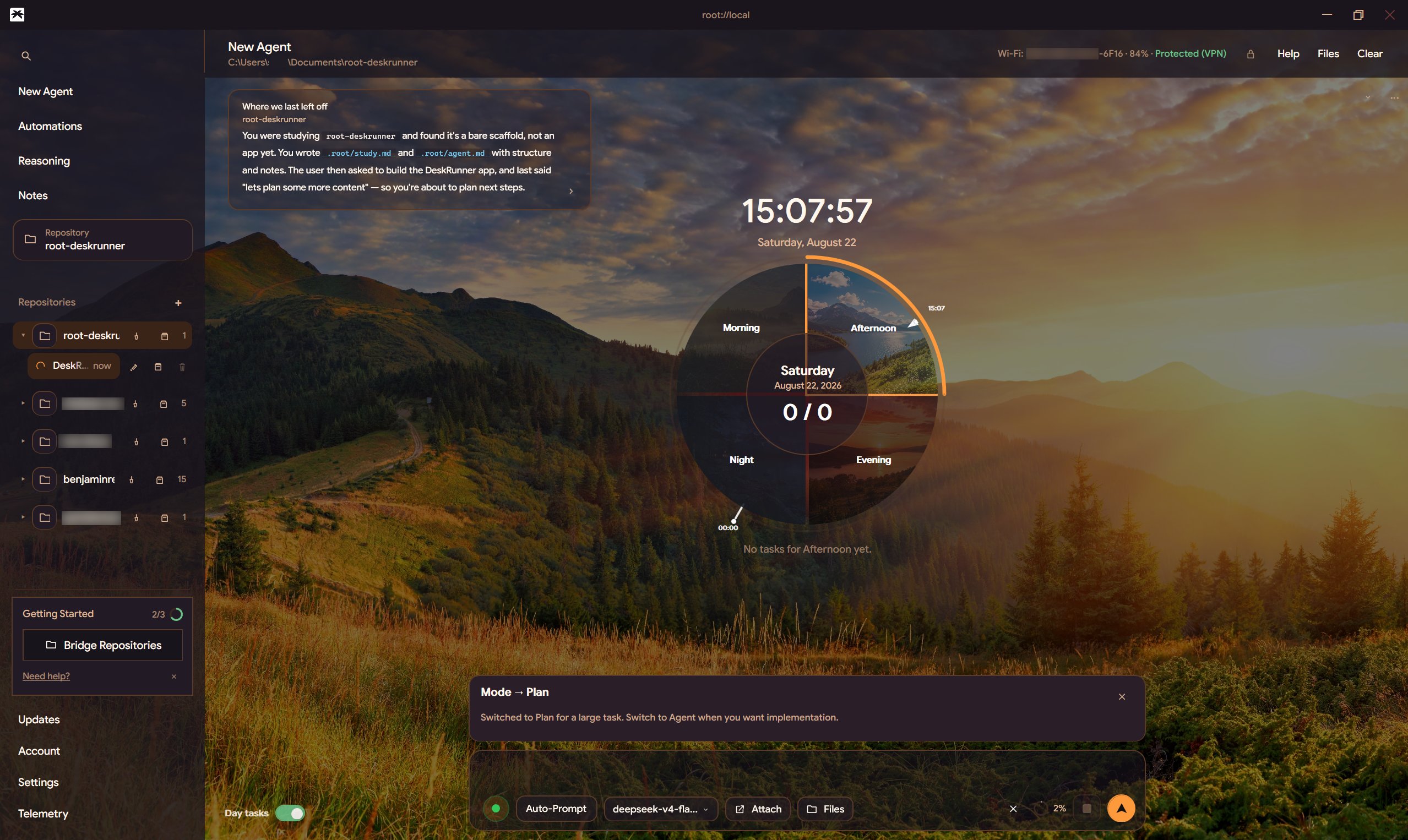Follow the Need help? link
Viewport: 1408px width, 840px height.
click(x=46, y=676)
